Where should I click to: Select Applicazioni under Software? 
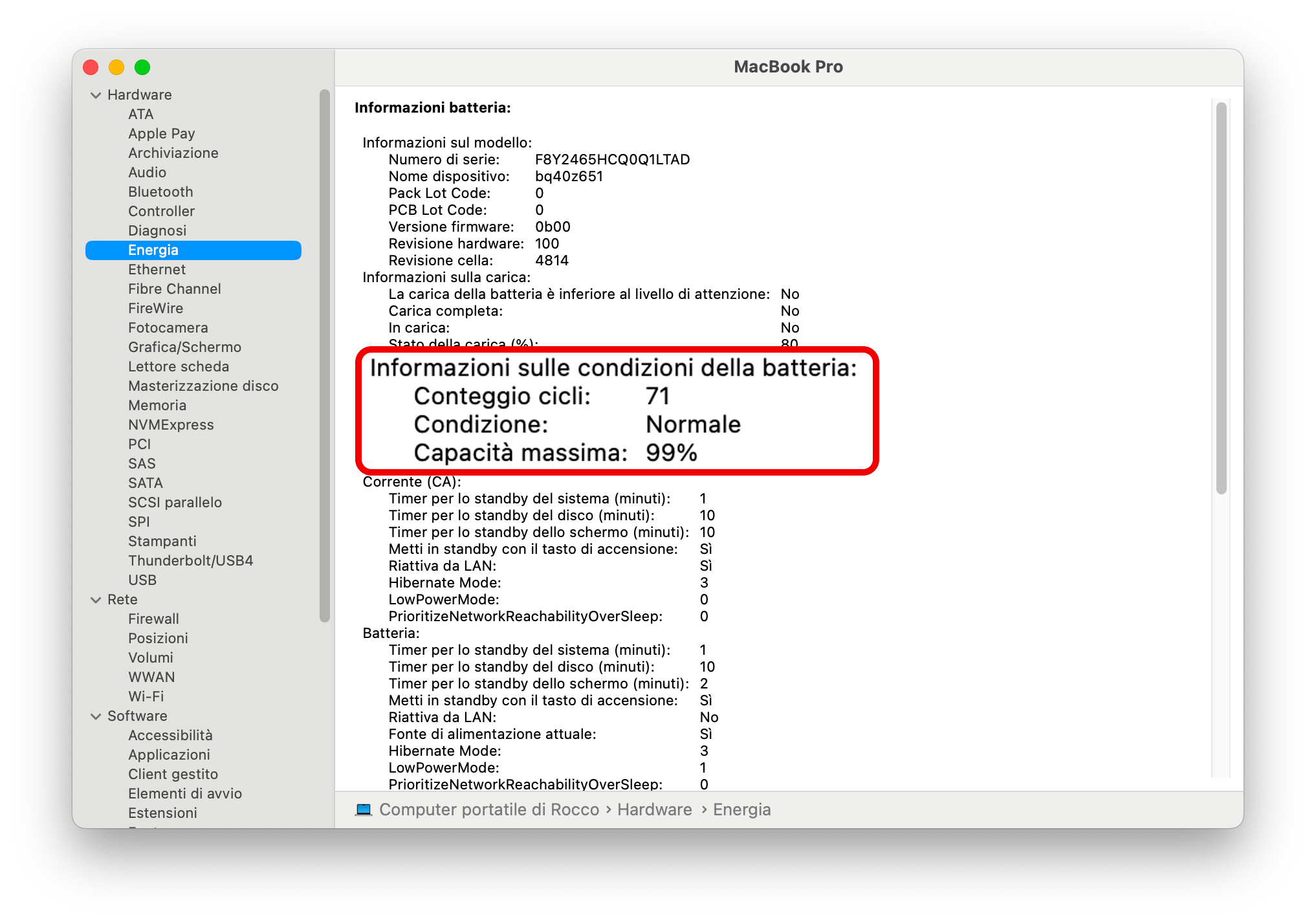tap(169, 755)
